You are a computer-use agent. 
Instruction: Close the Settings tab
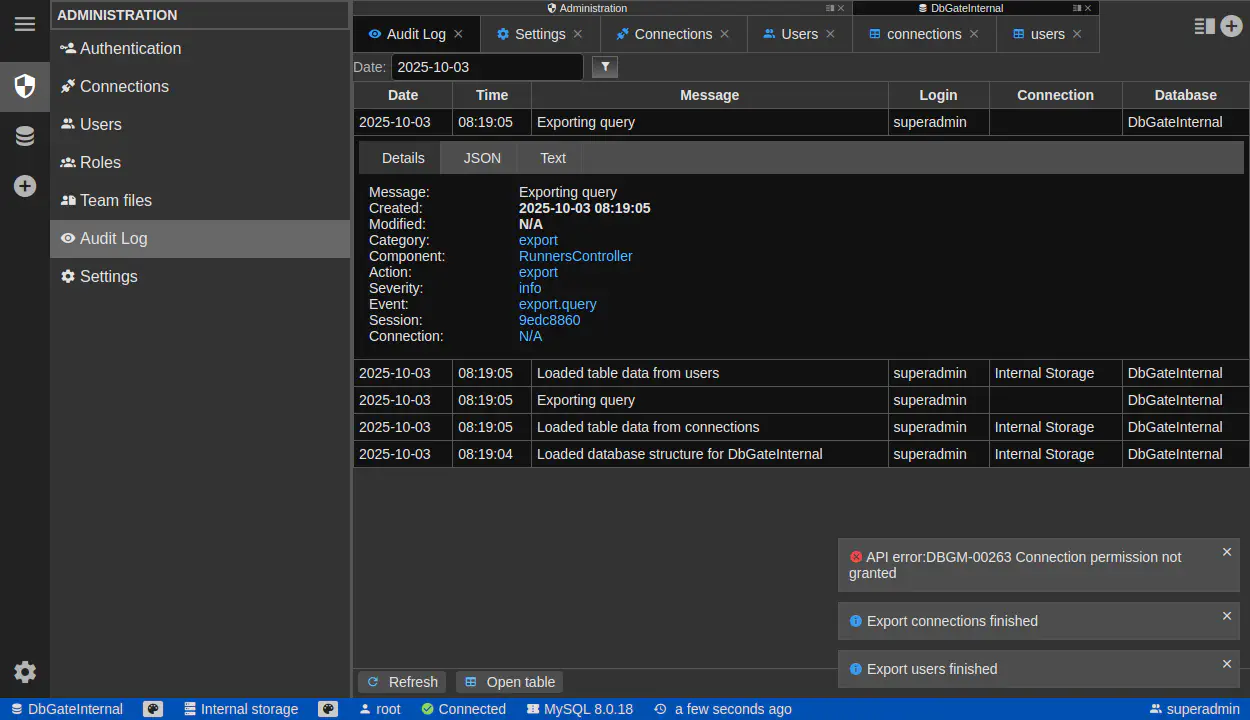(x=578, y=34)
